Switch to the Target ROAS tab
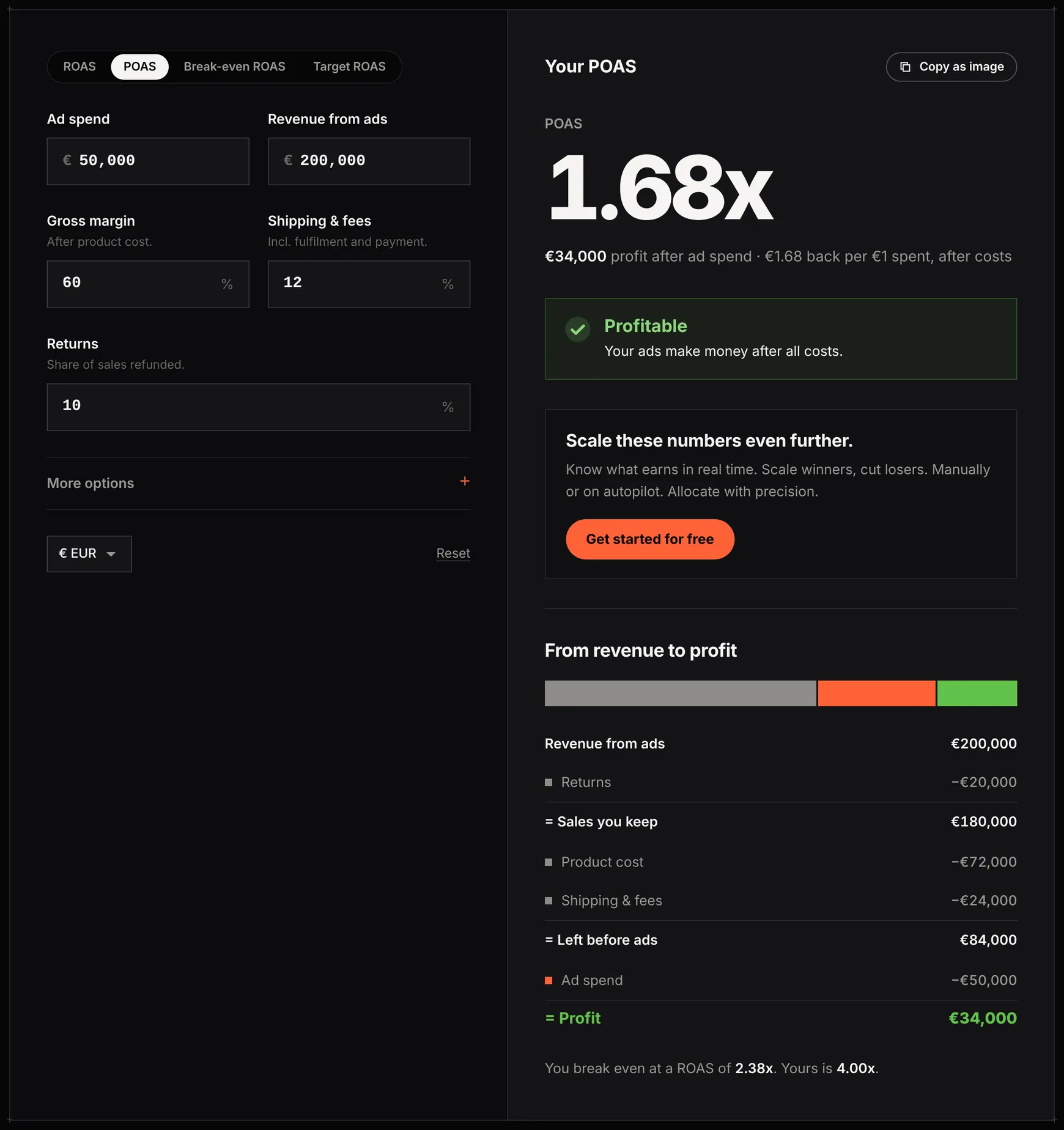1064x1130 pixels. [x=349, y=67]
